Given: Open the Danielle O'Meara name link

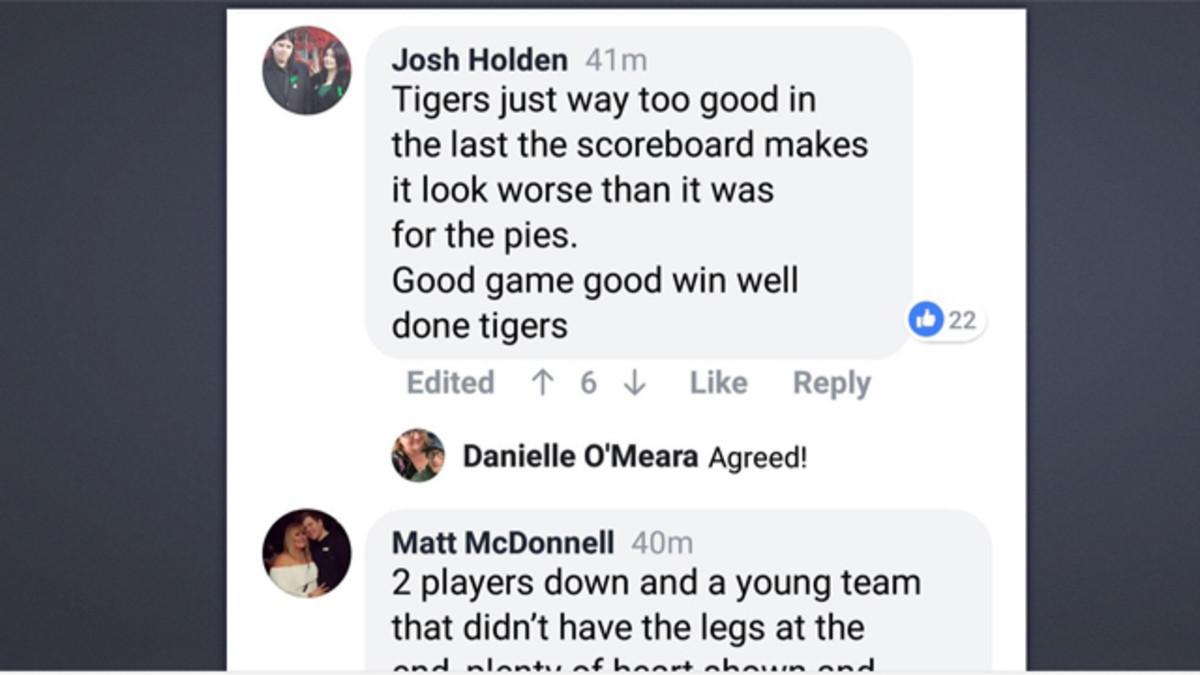Looking at the screenshot, I should tap(580, 457).
